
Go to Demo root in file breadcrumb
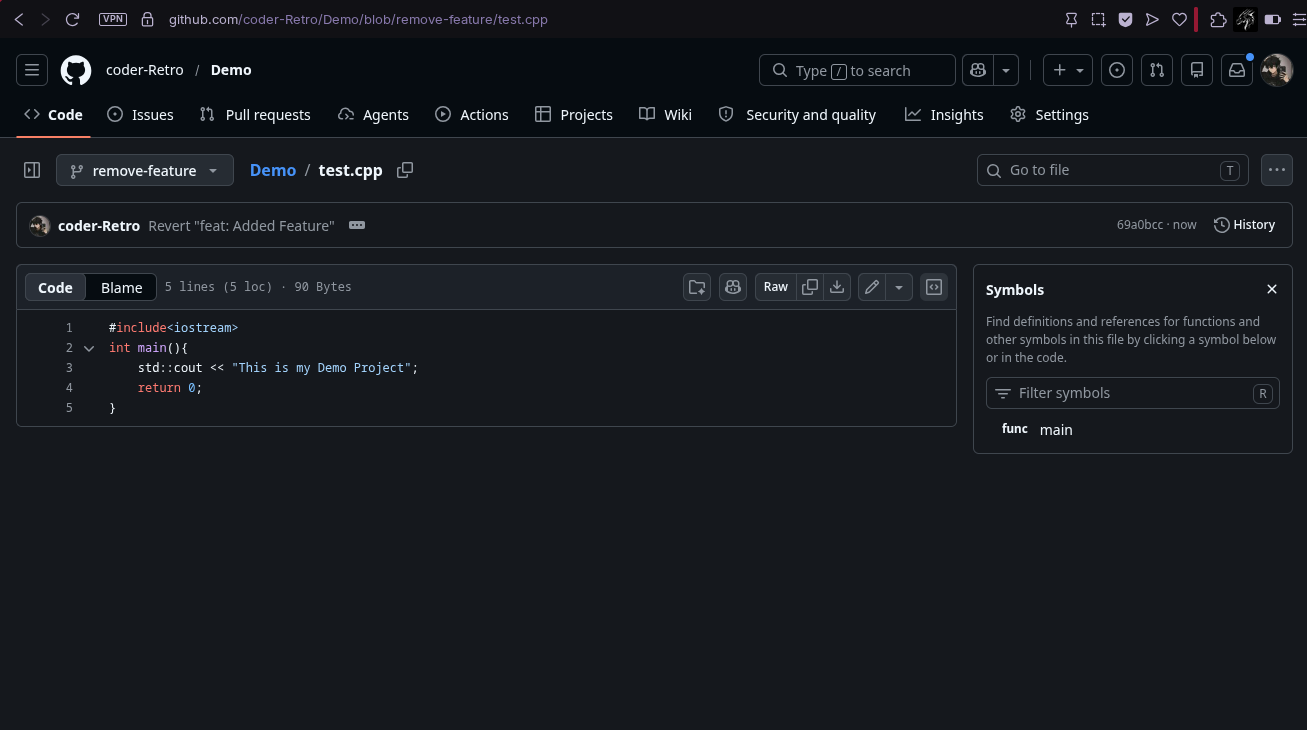[273, 170]
